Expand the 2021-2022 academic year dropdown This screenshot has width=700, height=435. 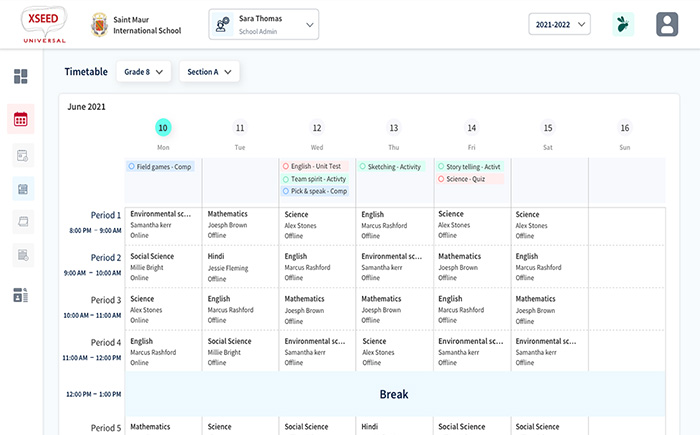click(x=559, y=24)
